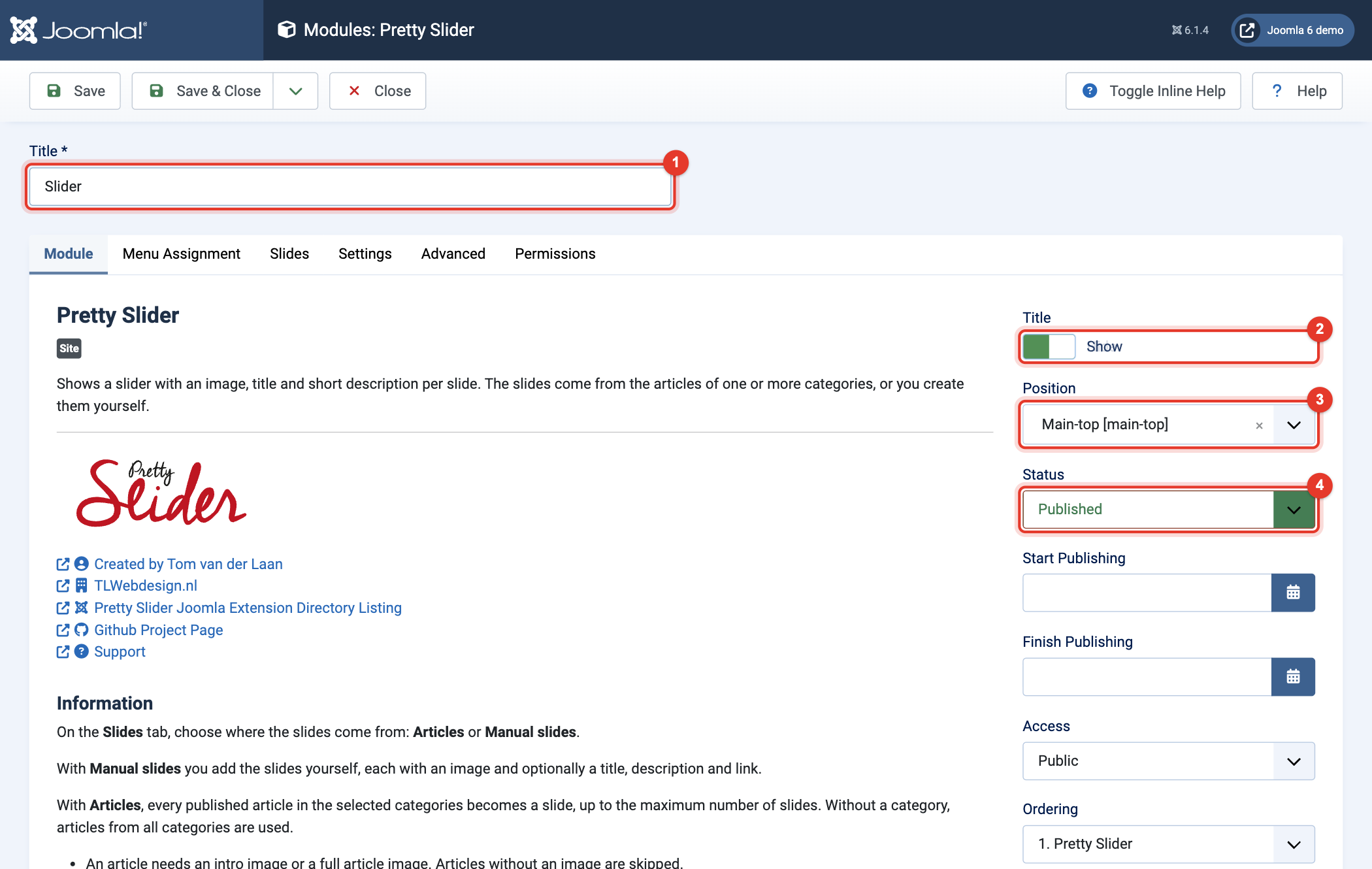Open Pretty Slider Joomla Extension Directory Listing link
The height and width of the screenshot is (869, 1372).
point(248,608)
